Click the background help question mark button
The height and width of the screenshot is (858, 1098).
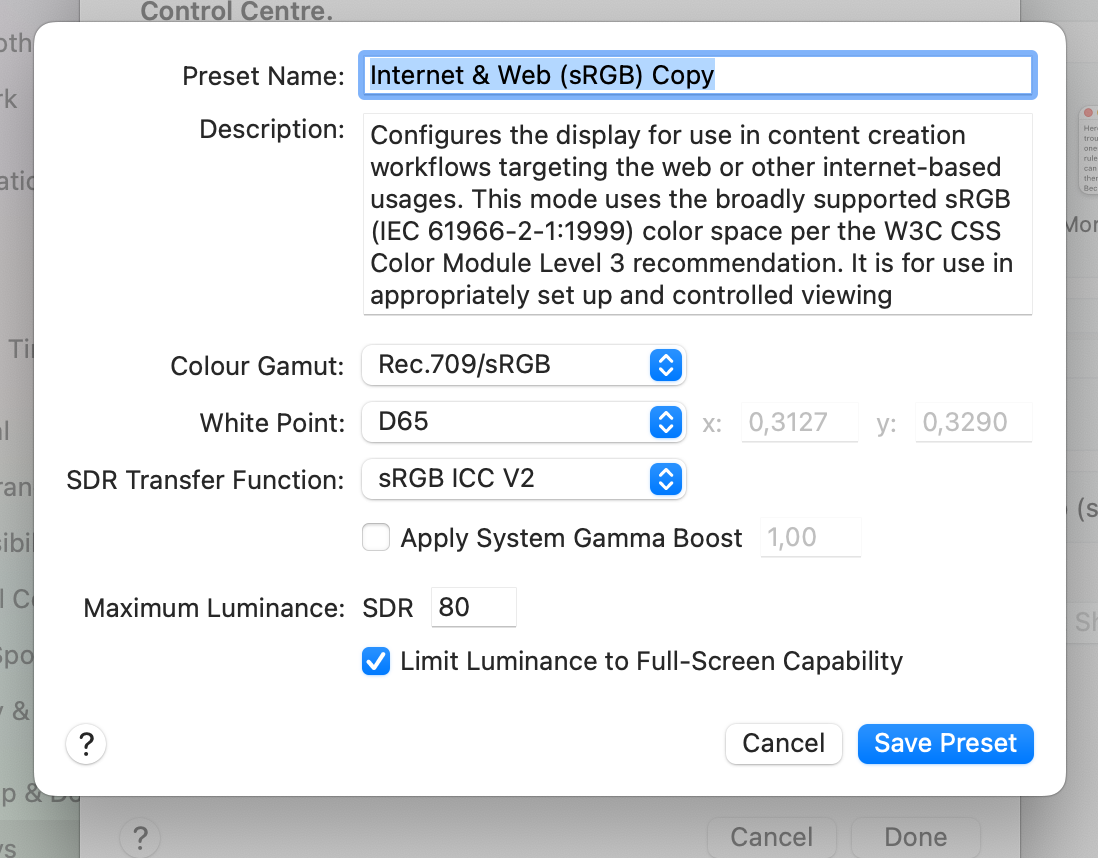coord(140,836)
